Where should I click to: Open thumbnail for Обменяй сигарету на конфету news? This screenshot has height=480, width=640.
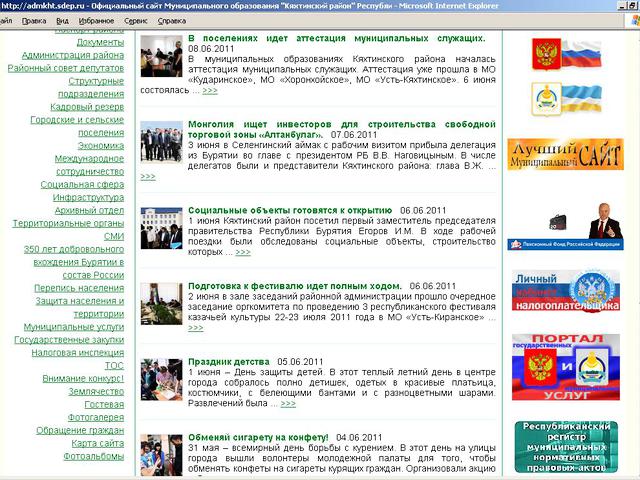coord(162,455)
